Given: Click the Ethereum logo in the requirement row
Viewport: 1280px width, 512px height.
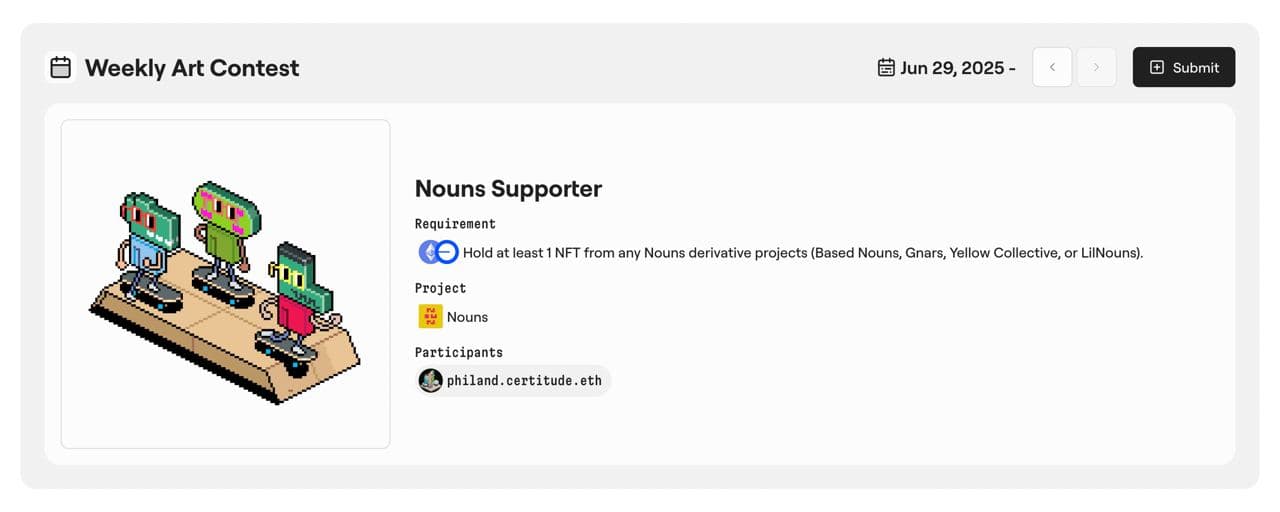Looking at the screenshot, I should [x=430, y=253].
